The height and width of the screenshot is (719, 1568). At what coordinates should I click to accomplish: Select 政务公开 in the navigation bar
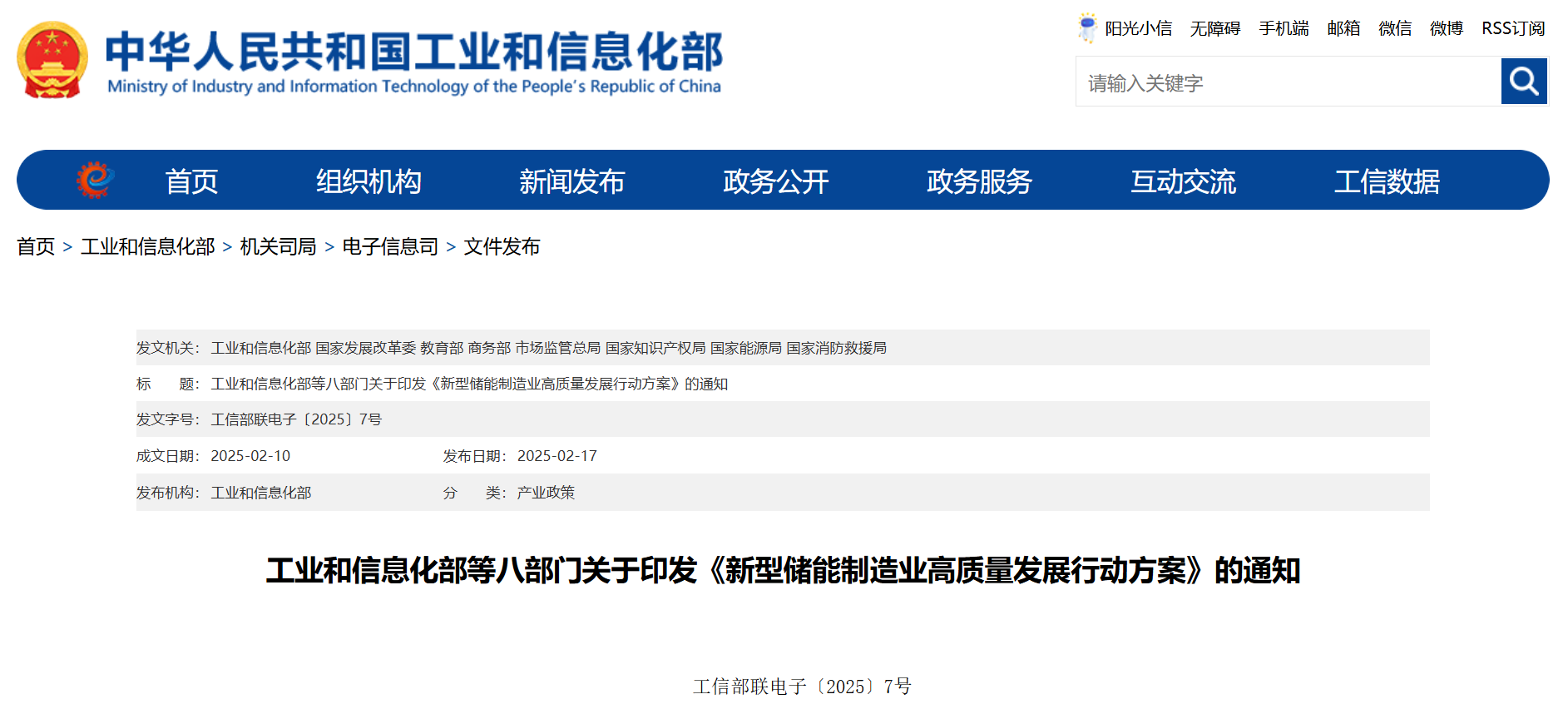pyautogui.click(x=775, y=181)
